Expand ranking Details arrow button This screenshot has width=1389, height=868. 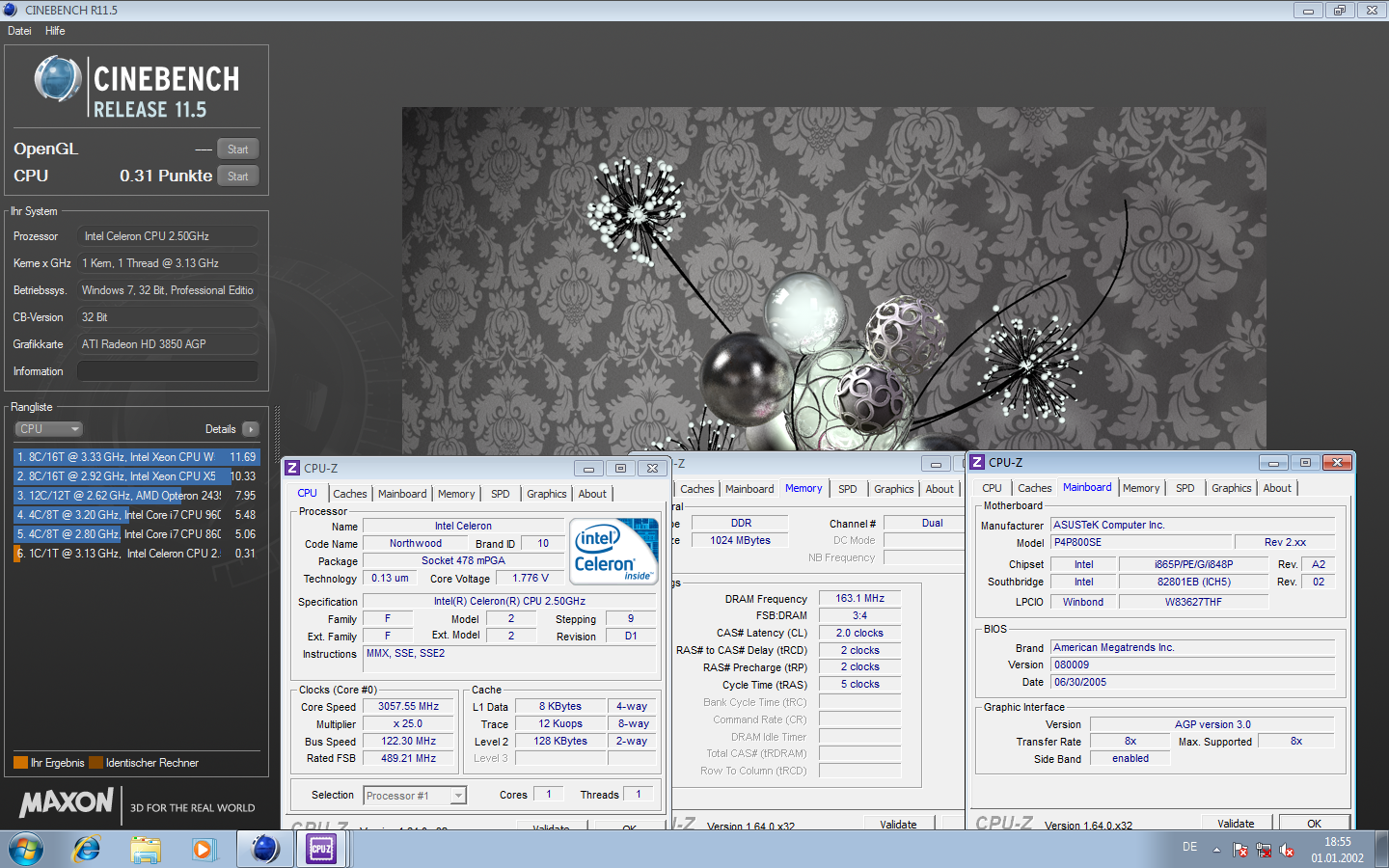coord(251,429)
